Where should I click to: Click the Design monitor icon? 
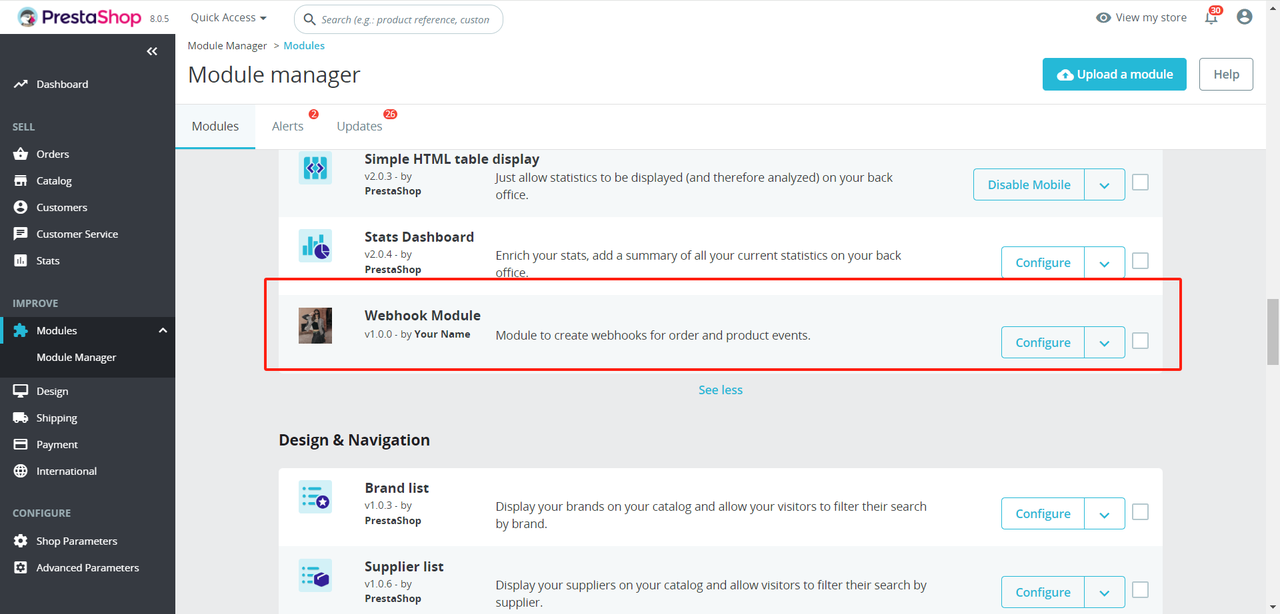20,391
